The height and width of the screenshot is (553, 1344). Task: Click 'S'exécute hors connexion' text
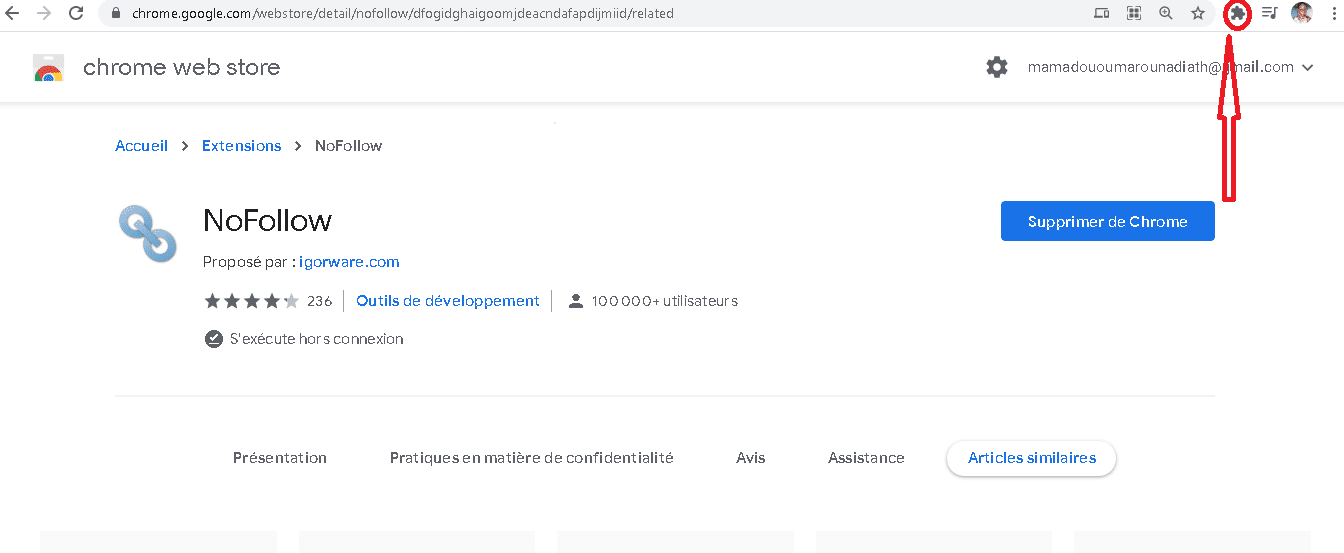317,339
